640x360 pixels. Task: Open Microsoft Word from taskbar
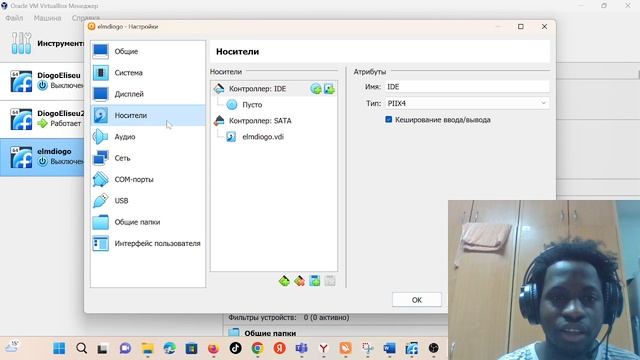pyautogui.click(x=389, y=348)
